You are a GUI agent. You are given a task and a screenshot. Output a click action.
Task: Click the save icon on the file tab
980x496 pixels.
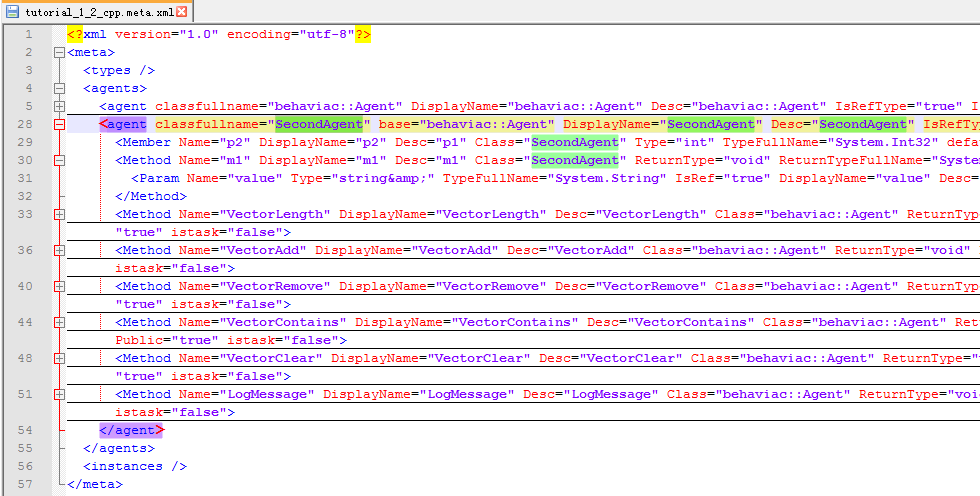13,11
